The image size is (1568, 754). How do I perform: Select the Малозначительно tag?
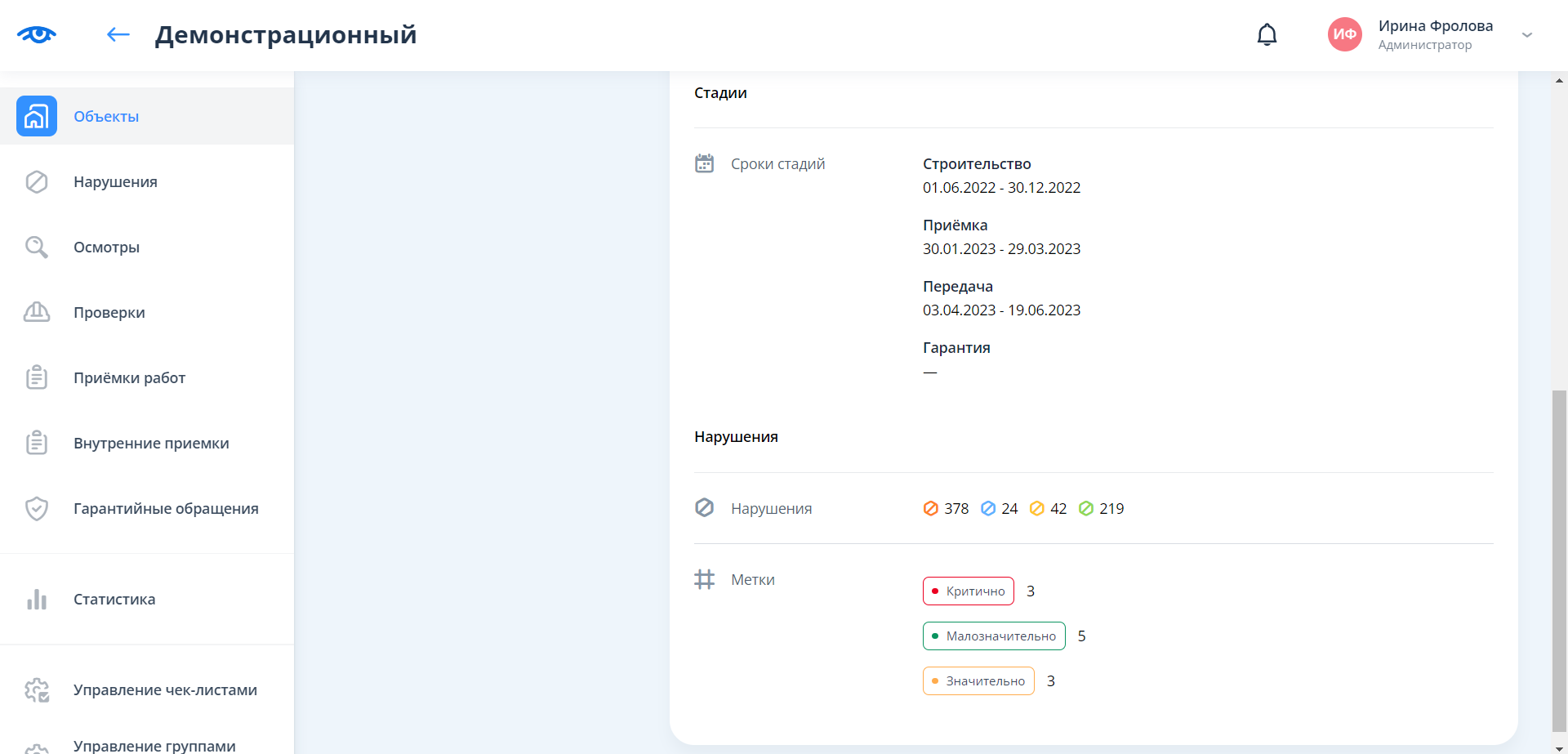(993, 636)
